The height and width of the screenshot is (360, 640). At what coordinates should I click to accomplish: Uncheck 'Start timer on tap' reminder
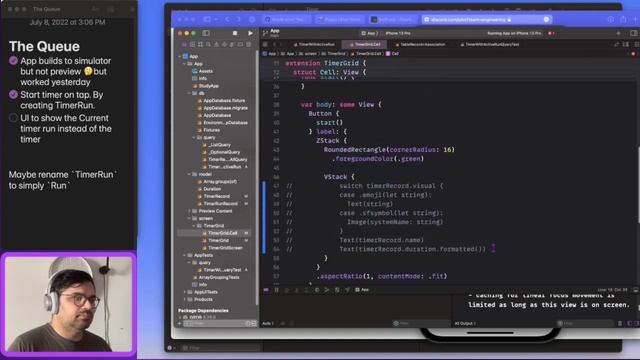[13, 95]
